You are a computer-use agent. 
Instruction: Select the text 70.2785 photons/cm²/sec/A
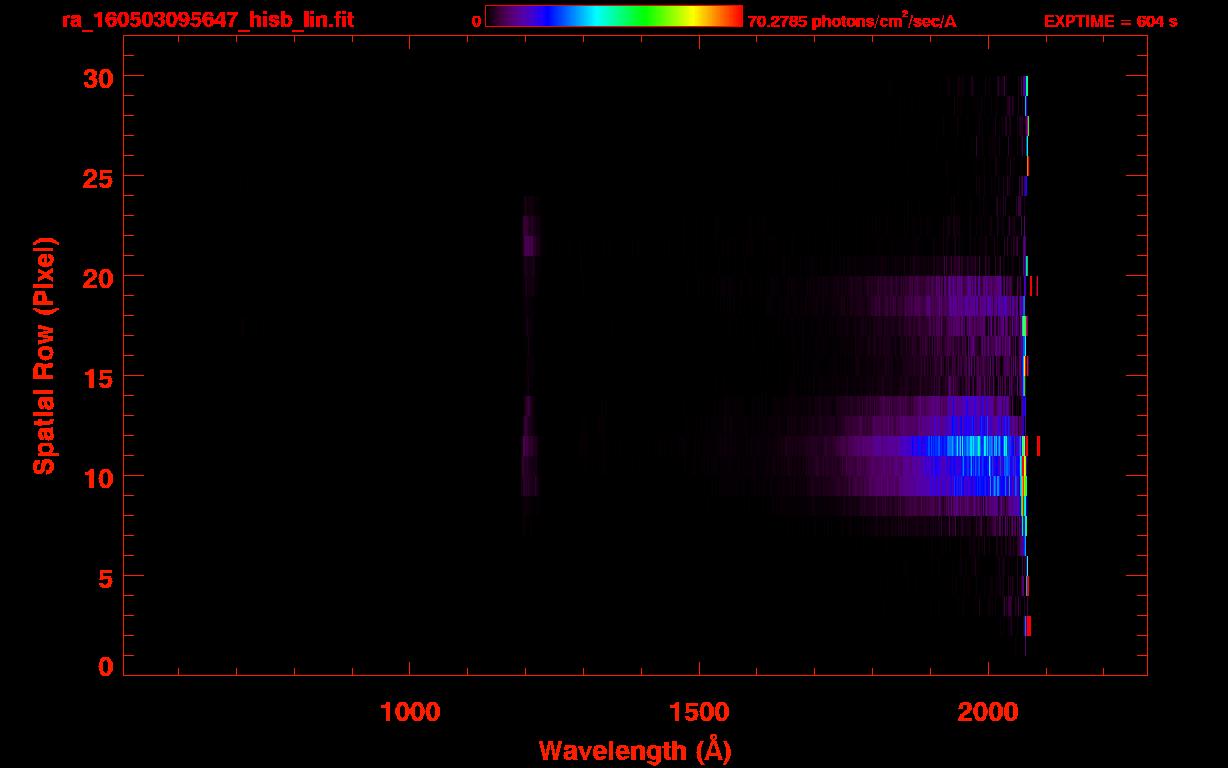[852, 21]
